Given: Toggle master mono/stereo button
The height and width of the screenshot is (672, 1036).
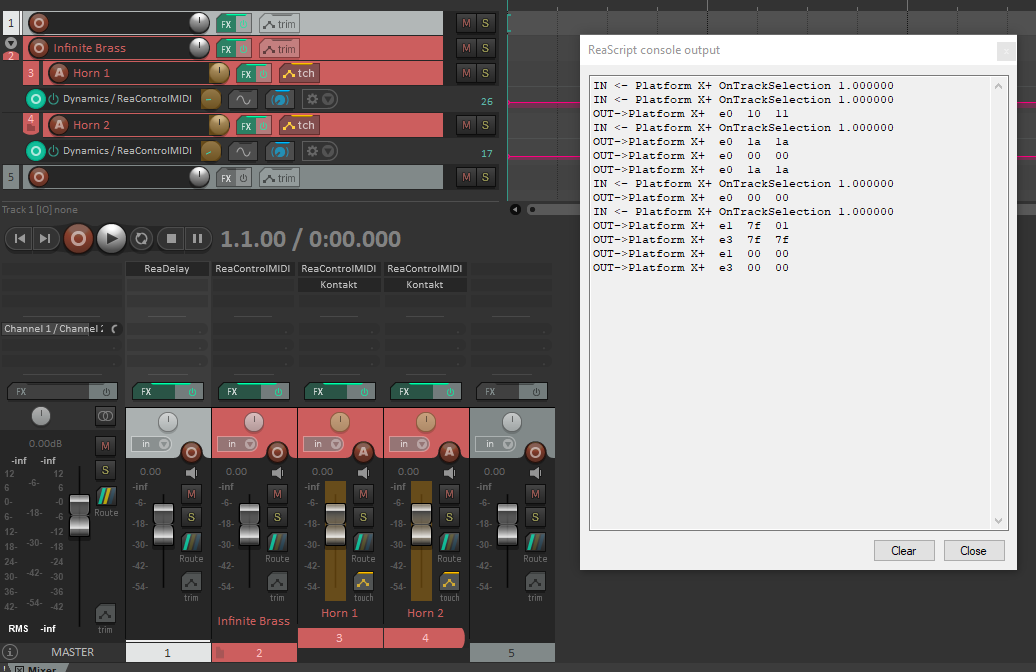Looking at the screenshot, I should (105, 416).
